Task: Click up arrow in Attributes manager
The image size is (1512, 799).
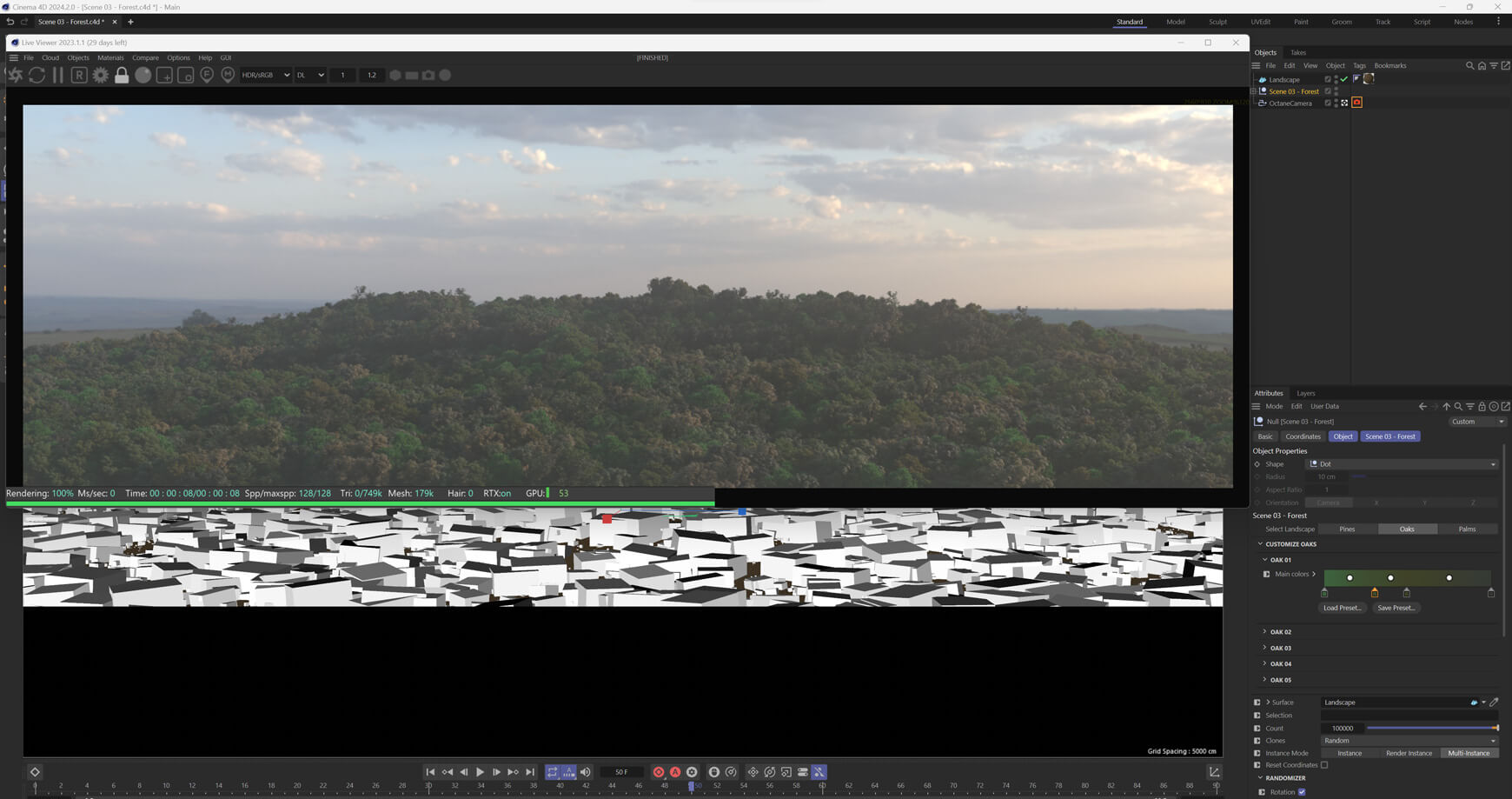Action: 1446,407
